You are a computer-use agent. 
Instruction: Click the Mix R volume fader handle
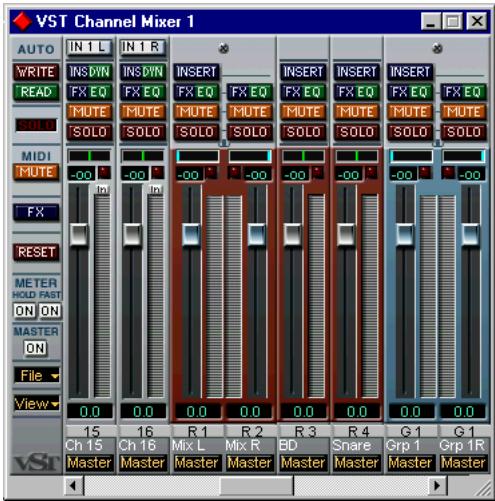pyautogui.click(x=257, y=235)
